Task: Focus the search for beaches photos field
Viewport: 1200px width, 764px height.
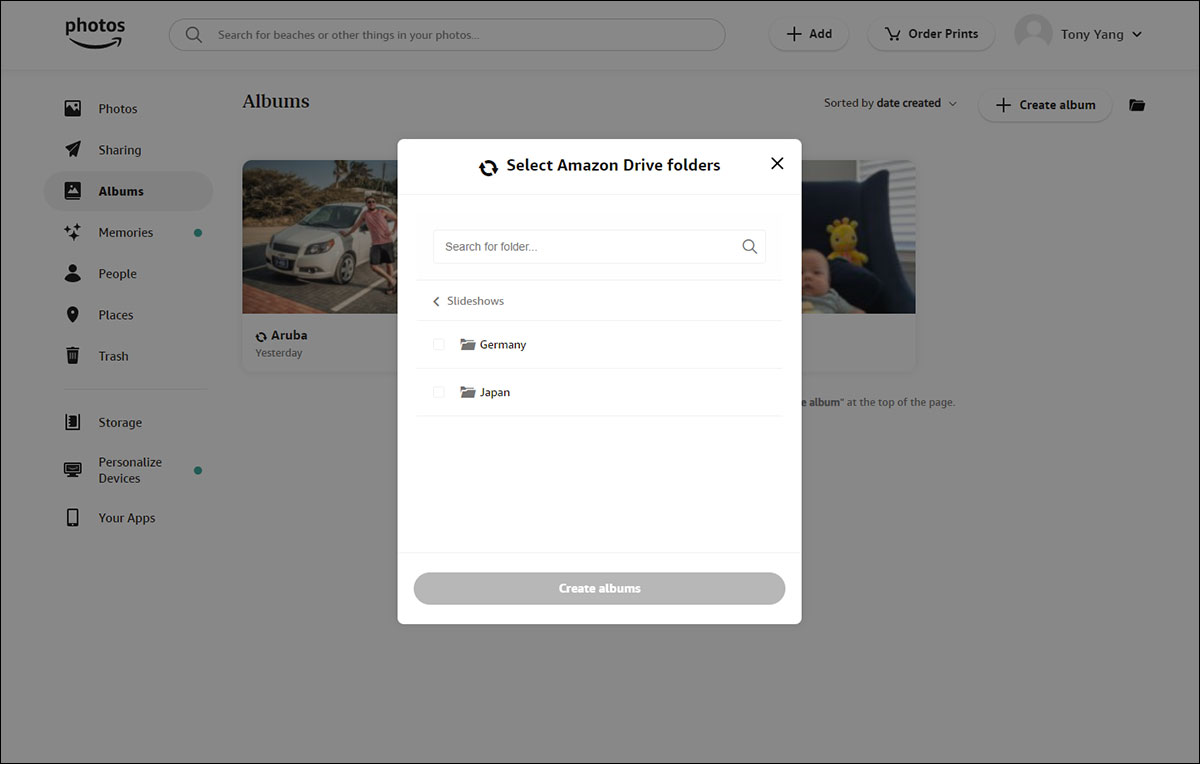Action: [x=447, y=35]
